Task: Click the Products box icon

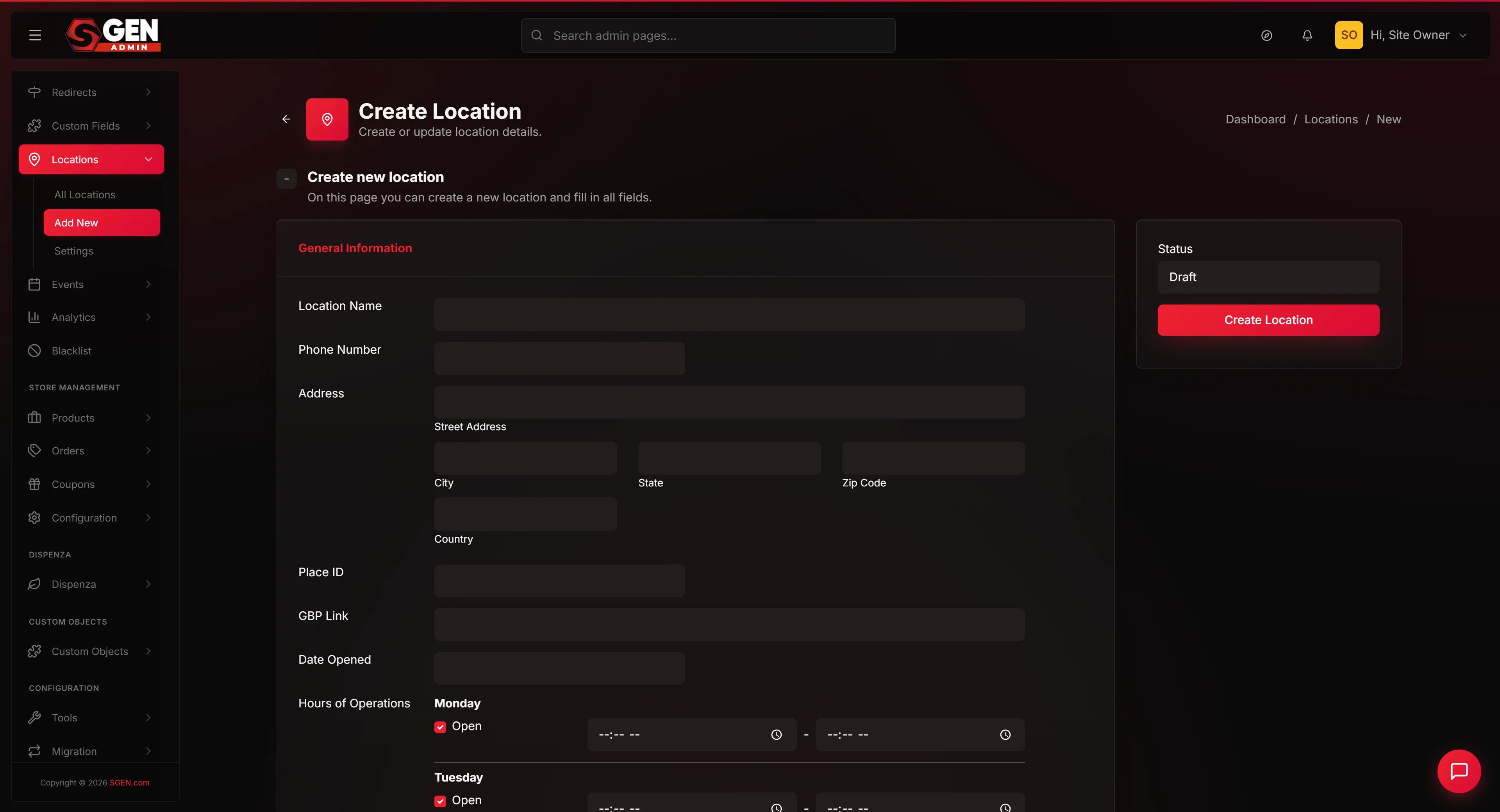Action: (34, 417)
